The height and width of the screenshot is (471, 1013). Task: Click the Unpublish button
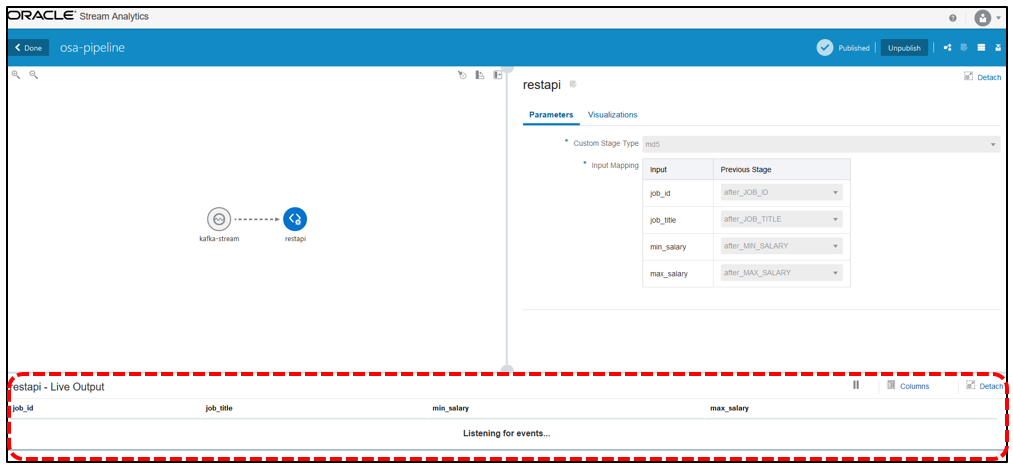coord(904,48)
